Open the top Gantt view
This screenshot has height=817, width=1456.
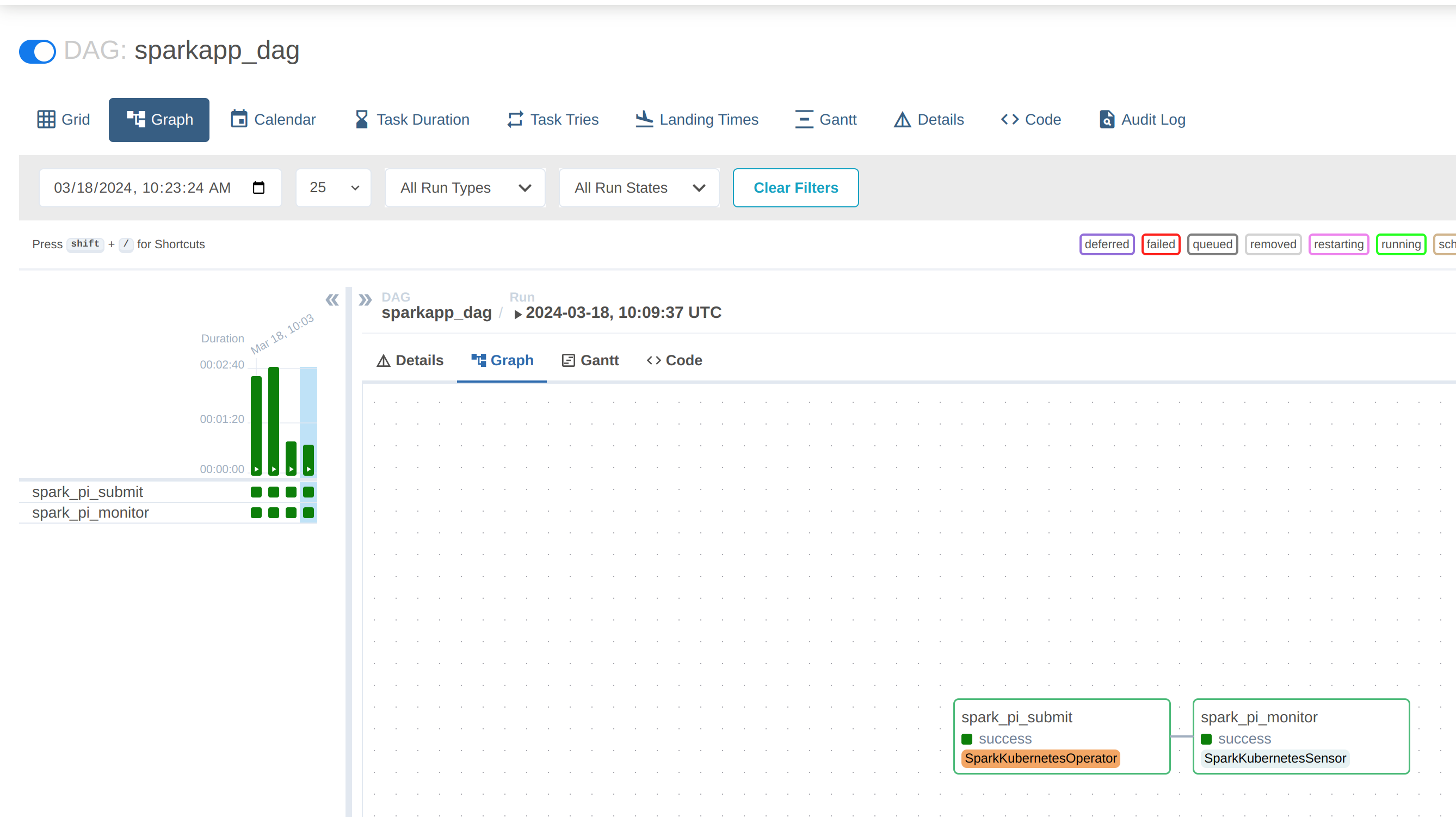pyautogui.click(x=825, y=119)
